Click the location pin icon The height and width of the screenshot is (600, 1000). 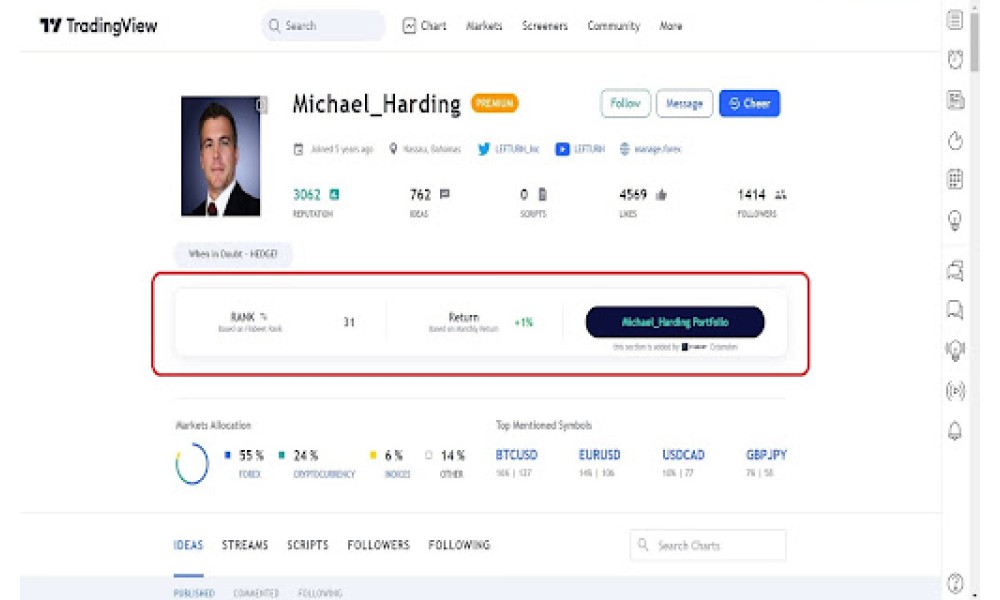[x=393, y=149]
